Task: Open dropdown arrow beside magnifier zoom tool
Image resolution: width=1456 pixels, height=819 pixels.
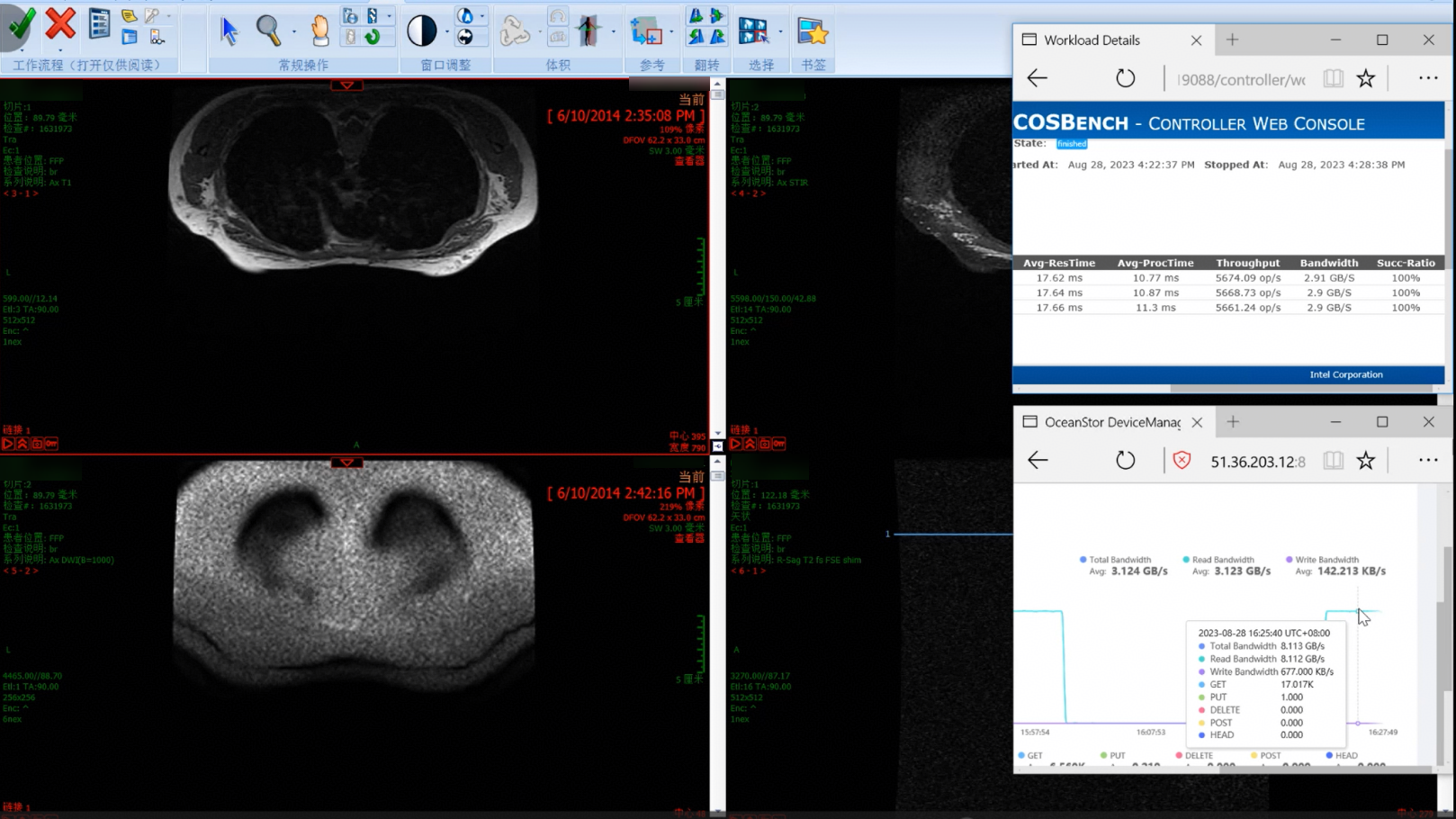Action: pos(294,32)
